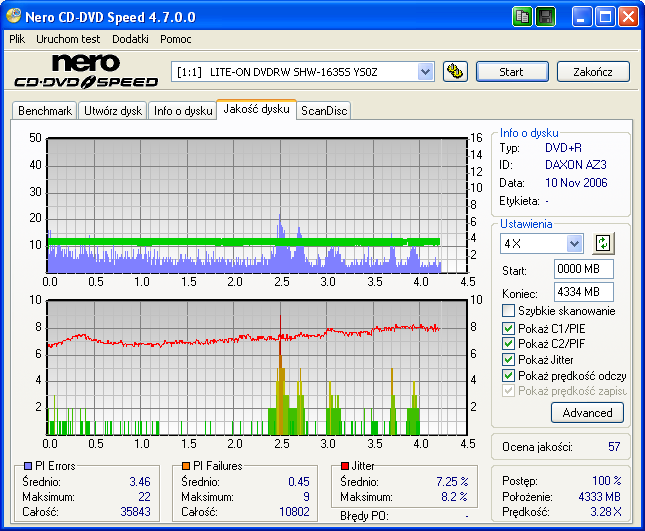645x531 pixels.
Task: Click the Prędkość 3.28X value
Action: point(606,512)
